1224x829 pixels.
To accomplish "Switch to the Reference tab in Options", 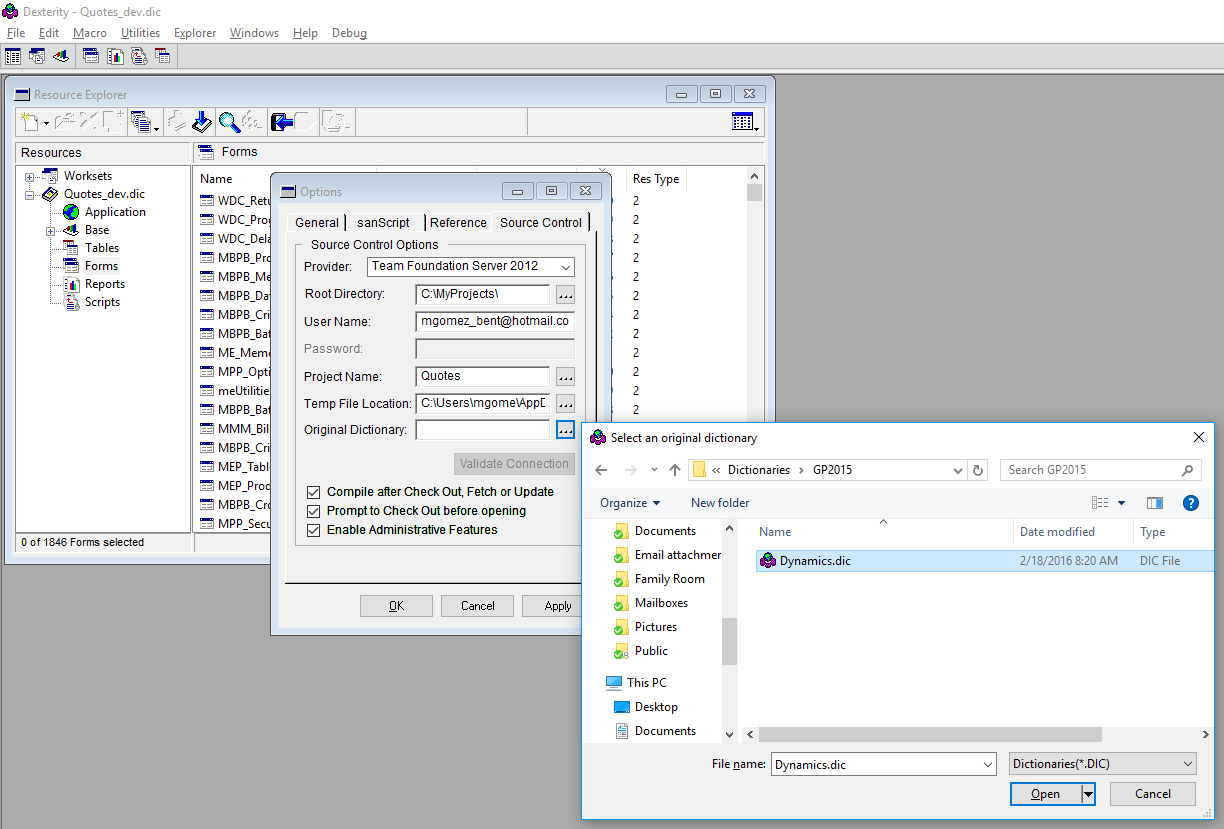I will click(458, 222).
